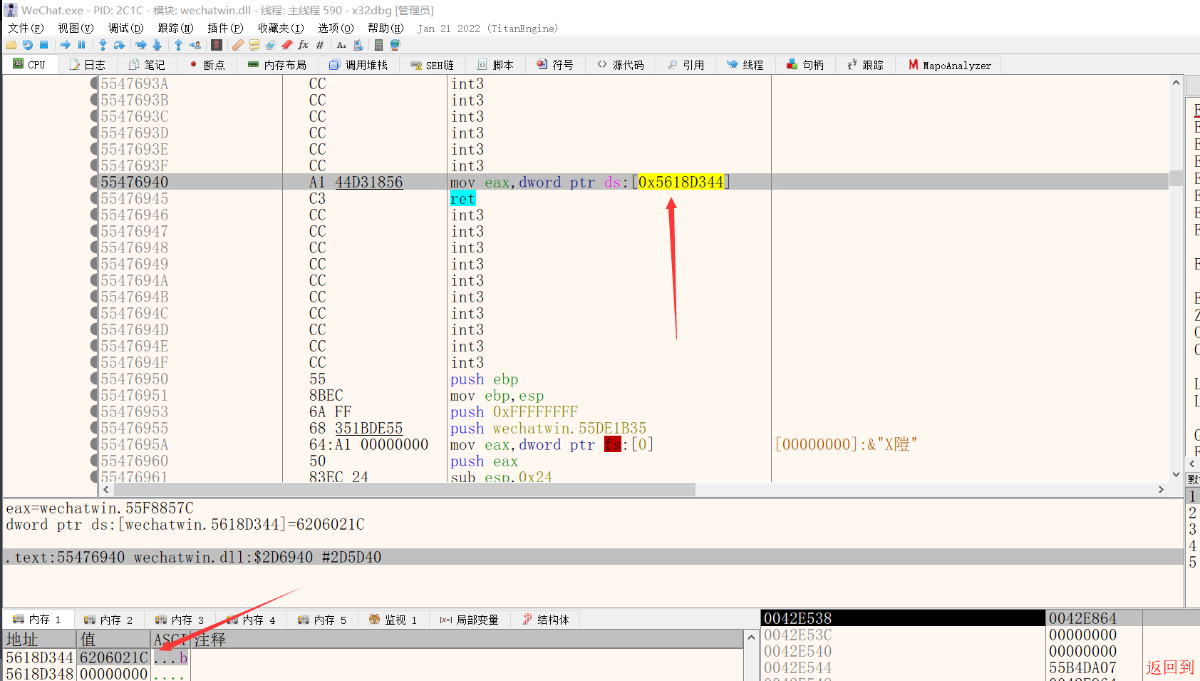1200x681 pixels.
Task: Click the Step Over toolbar icon
Action: click(x=119, y=45)
